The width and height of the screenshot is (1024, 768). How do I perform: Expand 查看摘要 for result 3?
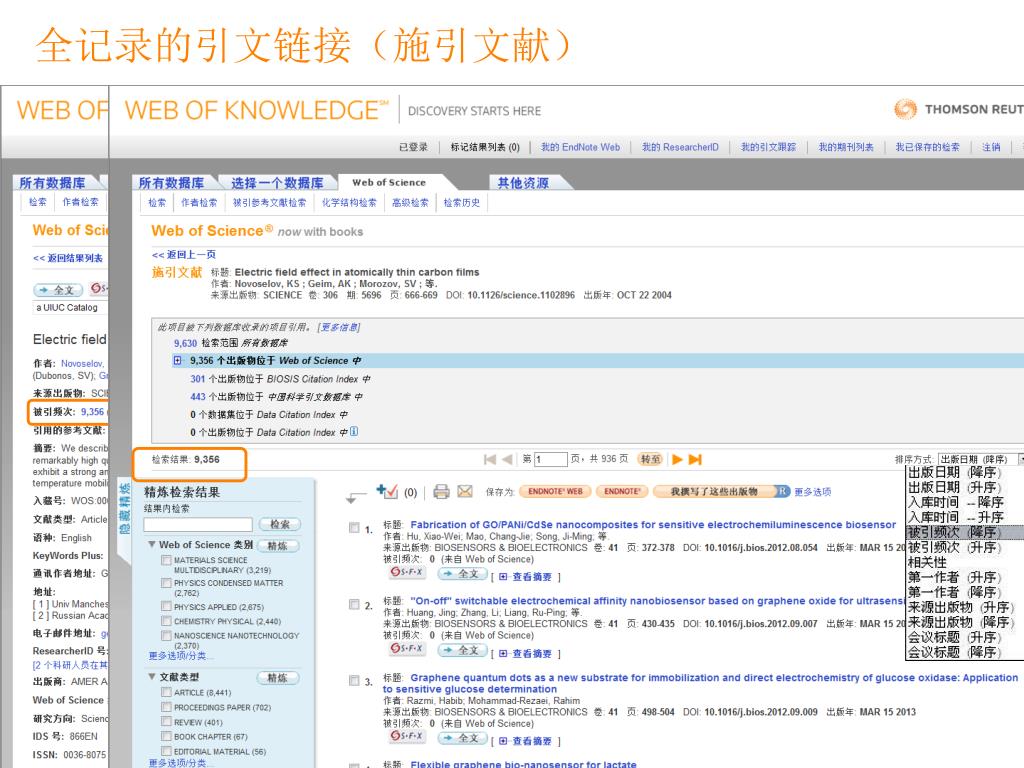526,741
